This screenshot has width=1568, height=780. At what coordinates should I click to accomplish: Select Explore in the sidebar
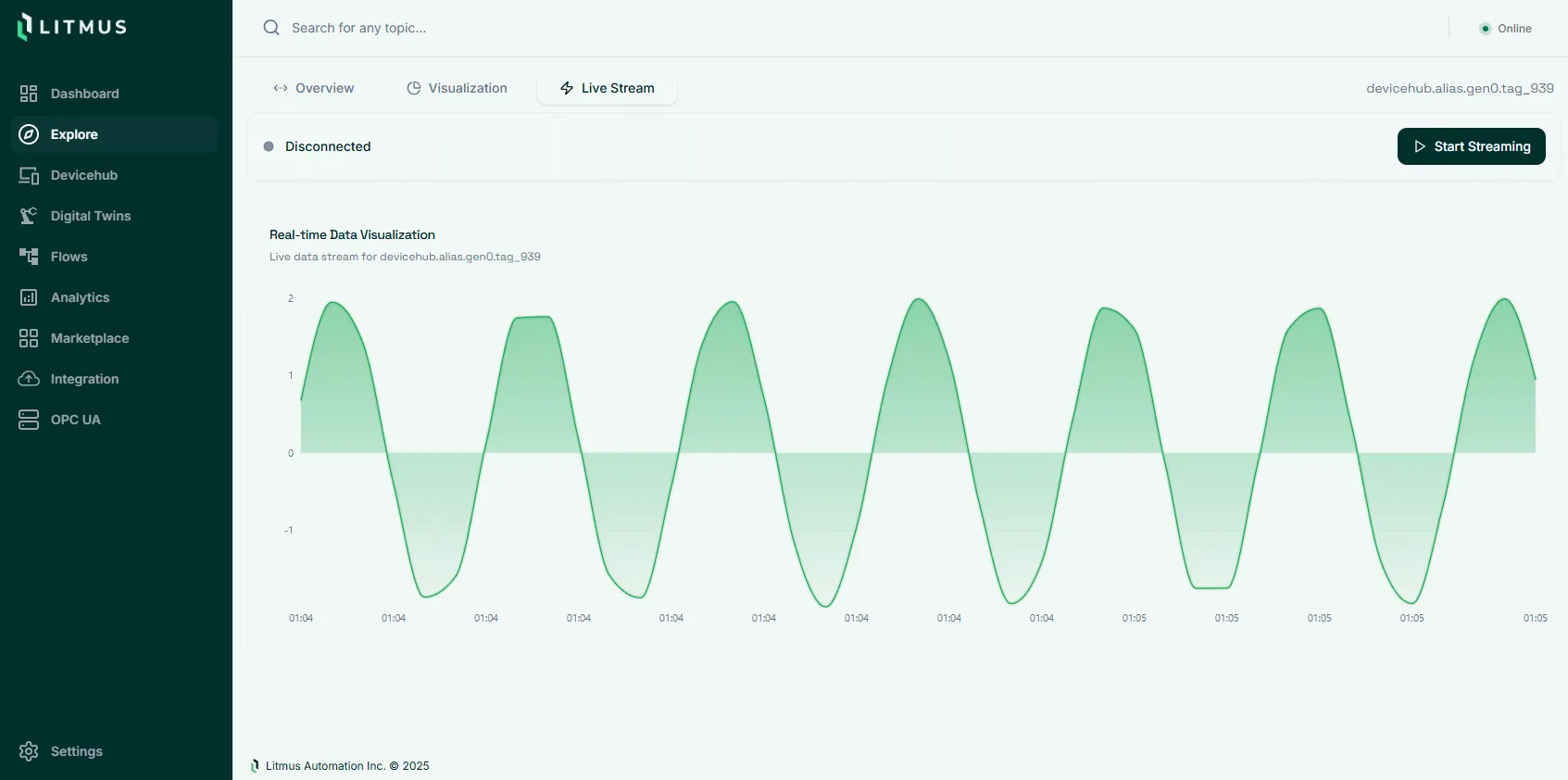(114, 134)
